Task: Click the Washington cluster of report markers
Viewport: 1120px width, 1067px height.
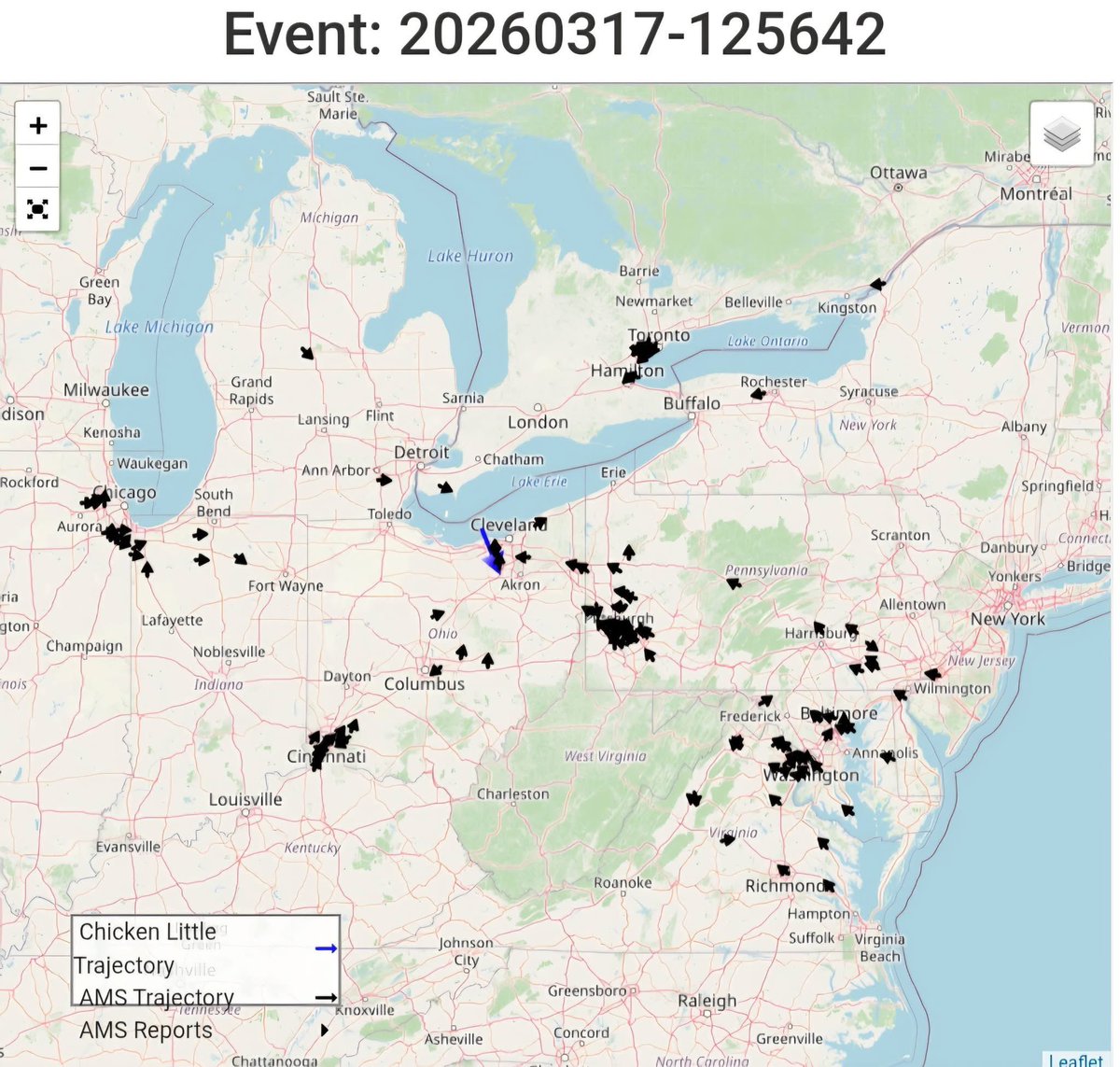Action: click(796, 763)
